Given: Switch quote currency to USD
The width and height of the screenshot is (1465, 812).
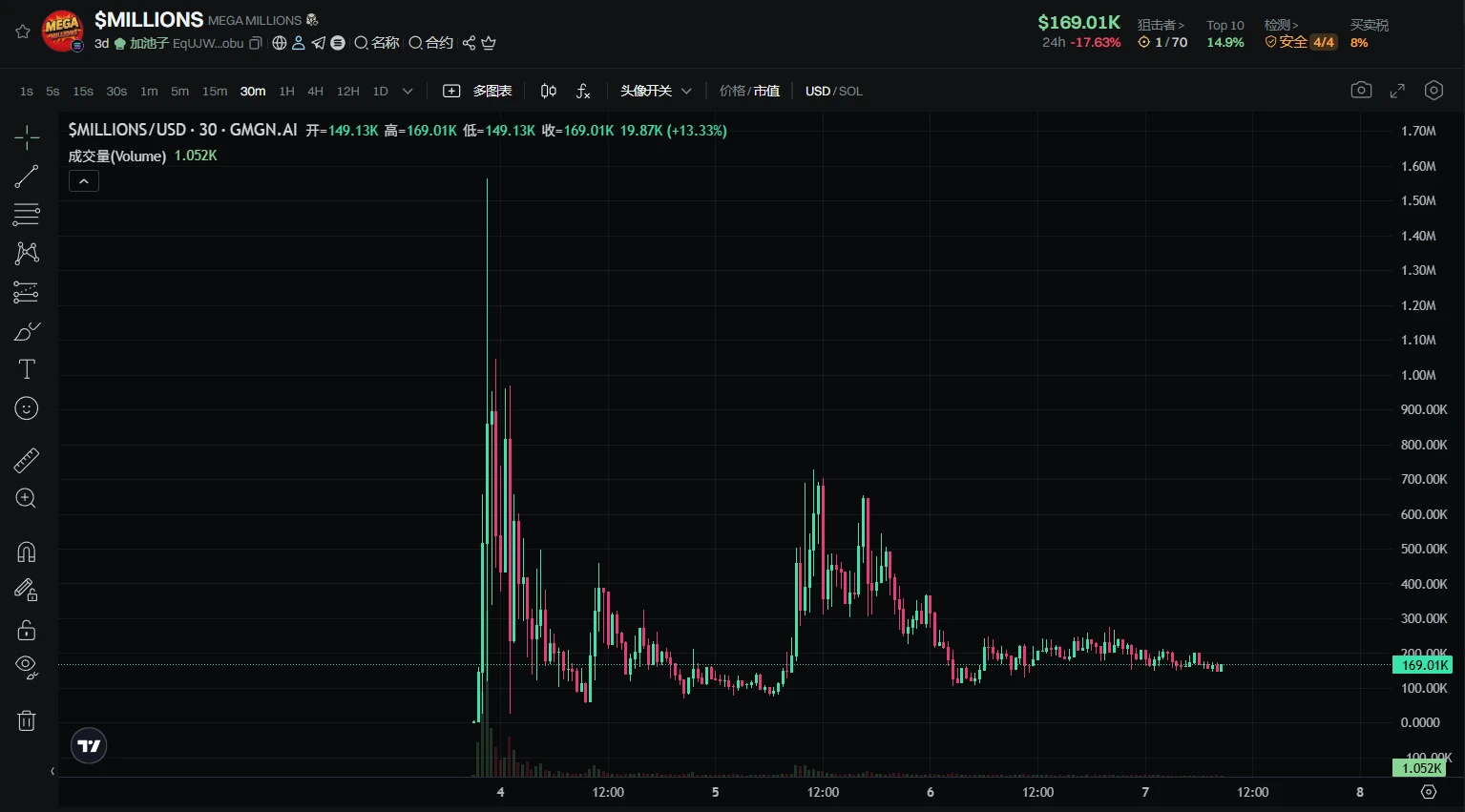Looking at the screenshot, I should point(818,91).
